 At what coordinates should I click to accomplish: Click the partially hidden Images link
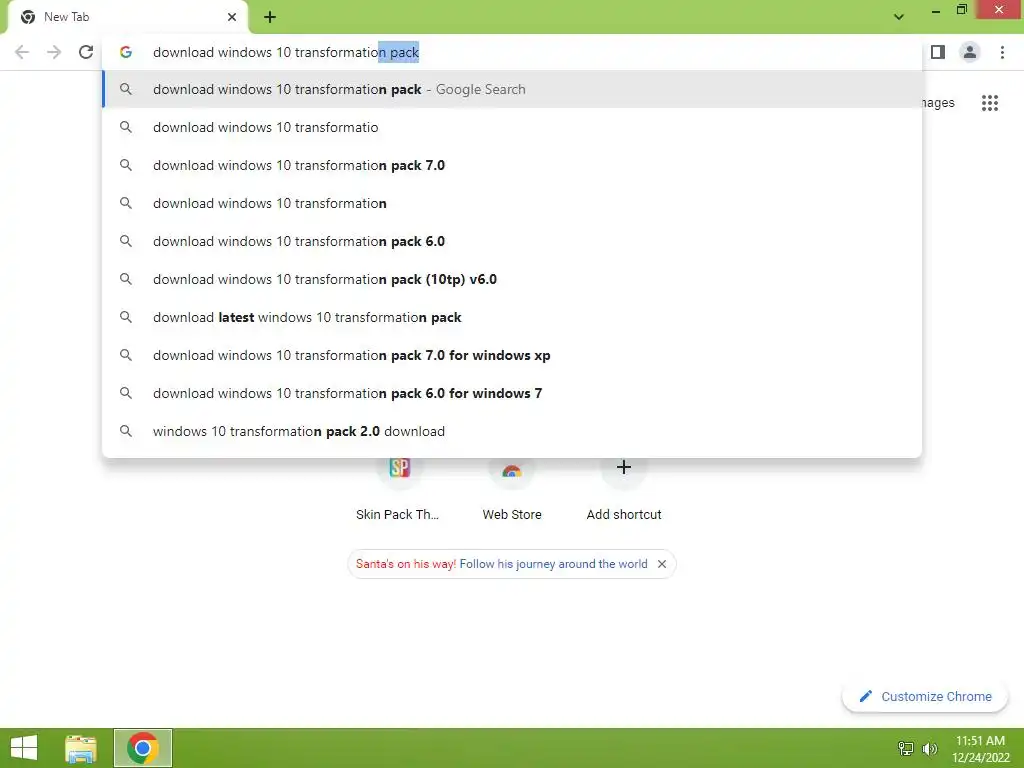coord(938,103)
